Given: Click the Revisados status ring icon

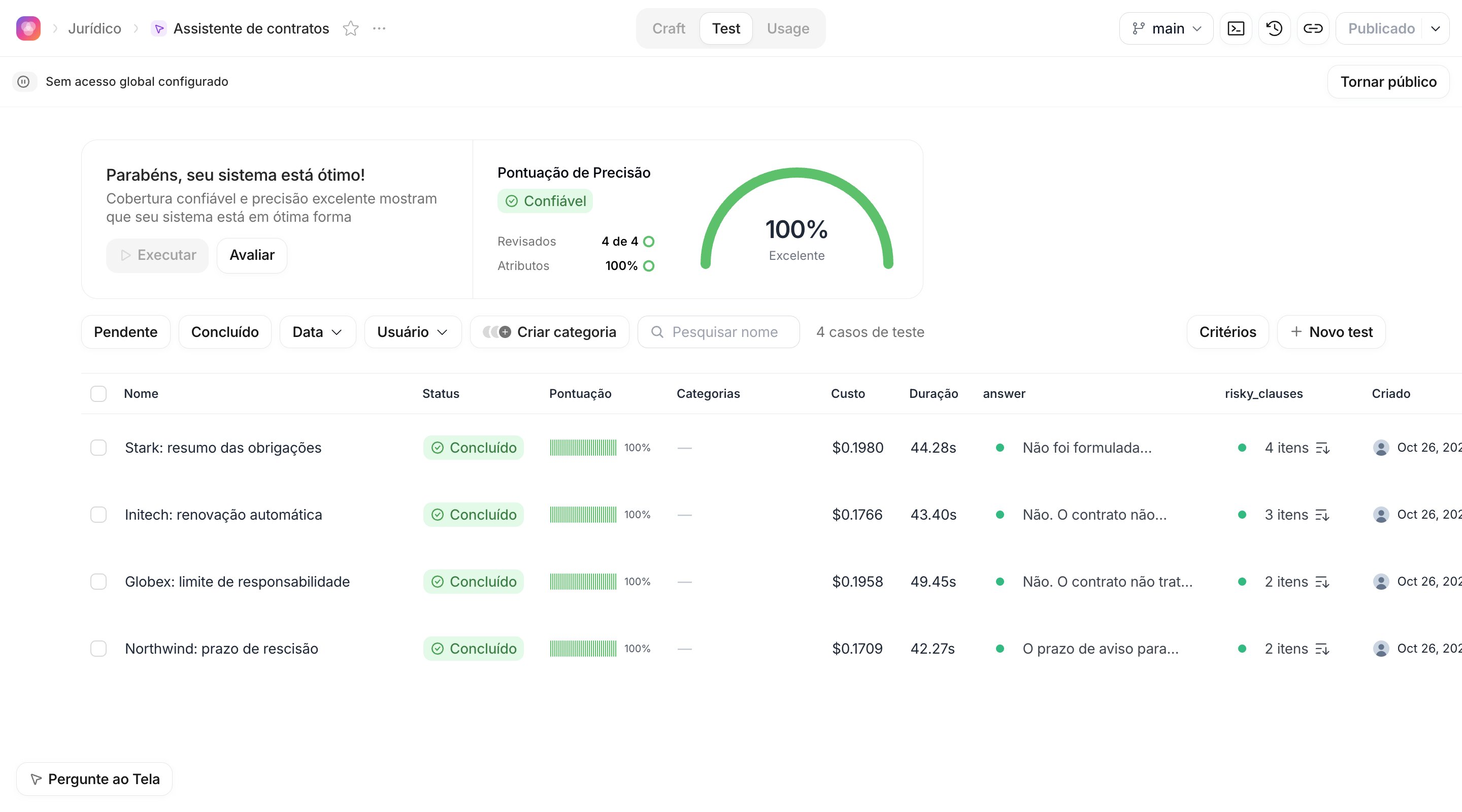Looking at the screenshot, I should [x=649, y=242].
